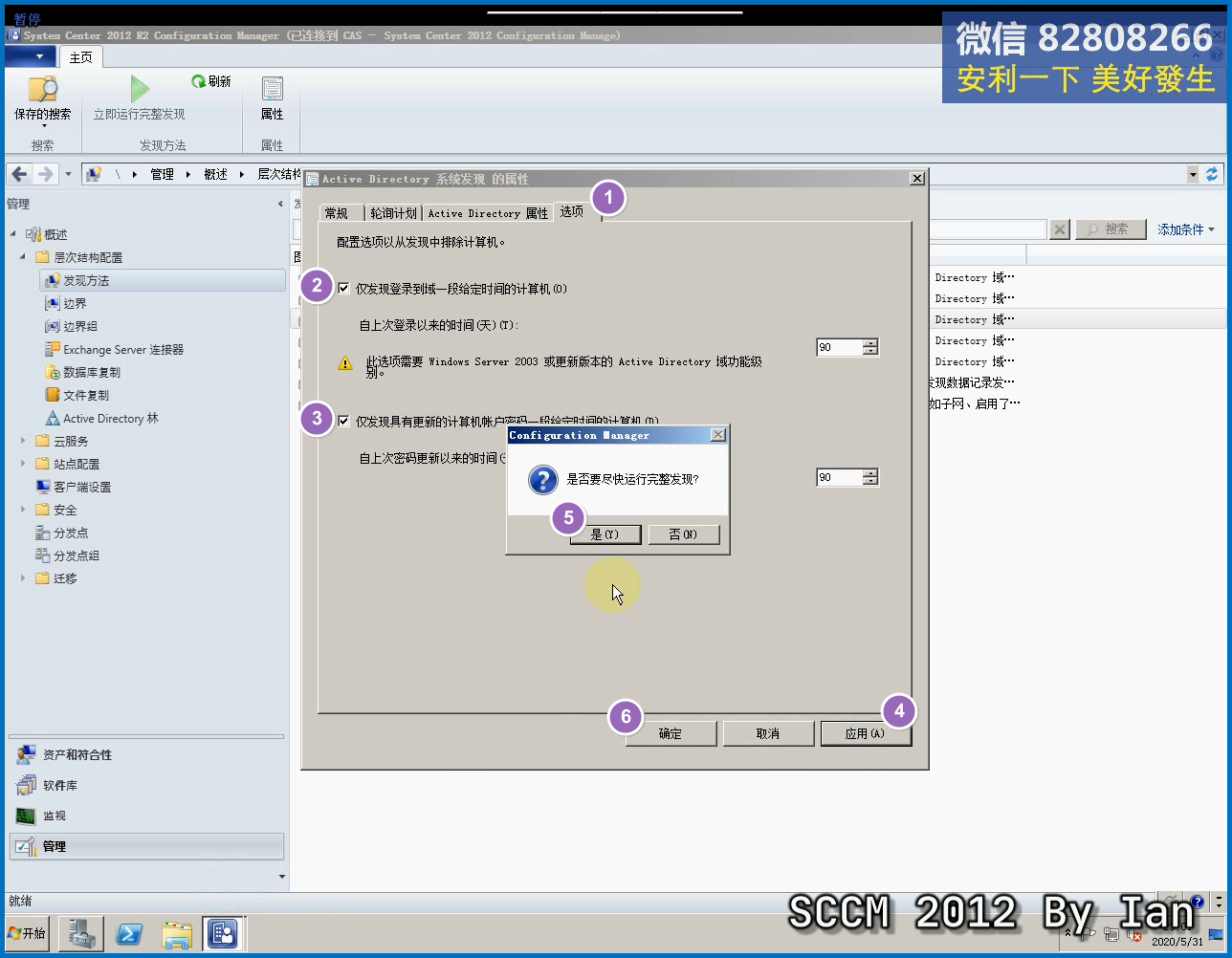Go forward with the navigation forward arrow
1232x958 pixels.
click(x=45, y=174)
